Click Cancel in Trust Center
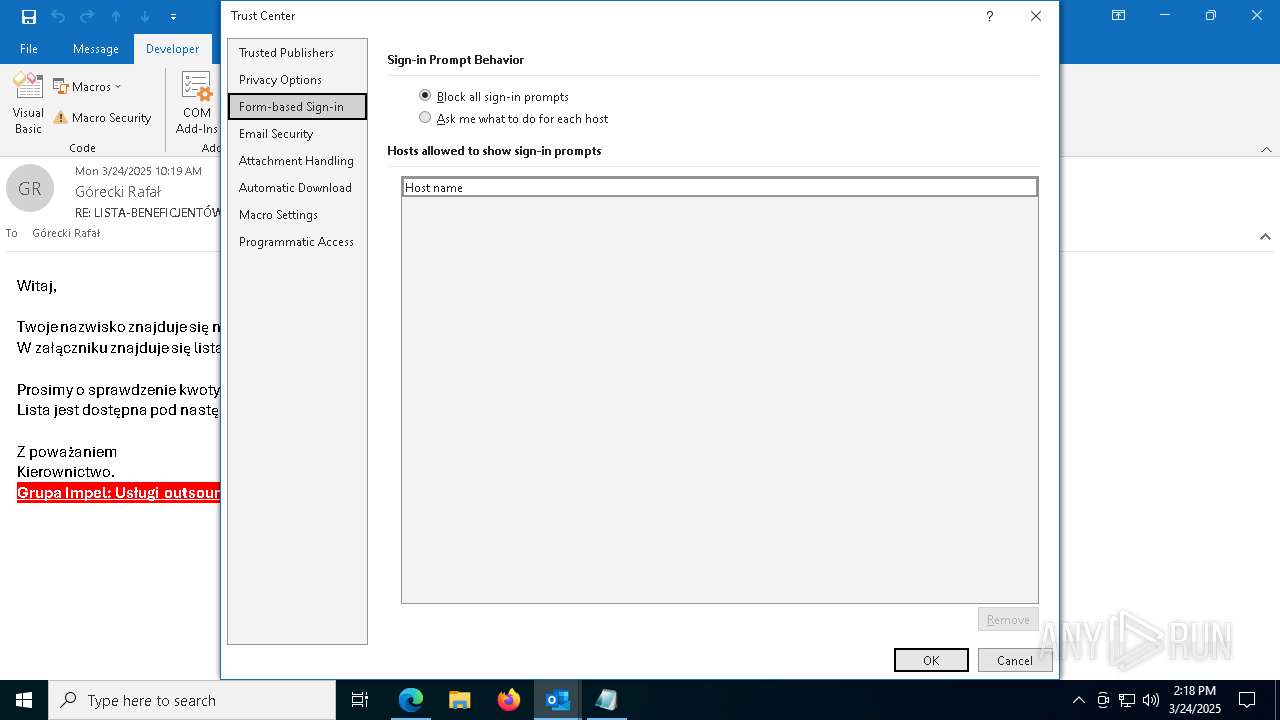 pos(1015,660)
